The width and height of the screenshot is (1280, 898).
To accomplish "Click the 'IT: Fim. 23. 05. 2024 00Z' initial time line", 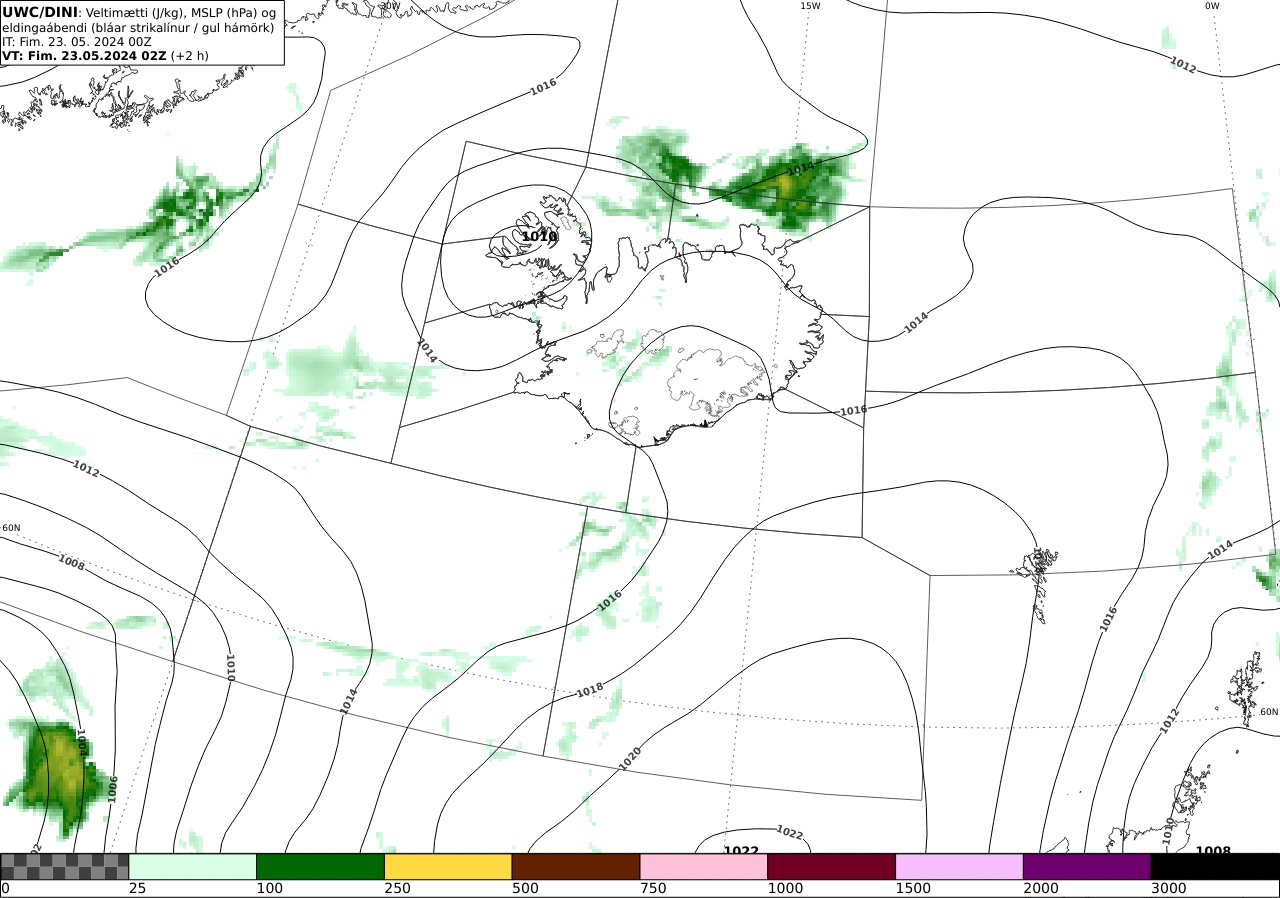I will pos(77,42).
